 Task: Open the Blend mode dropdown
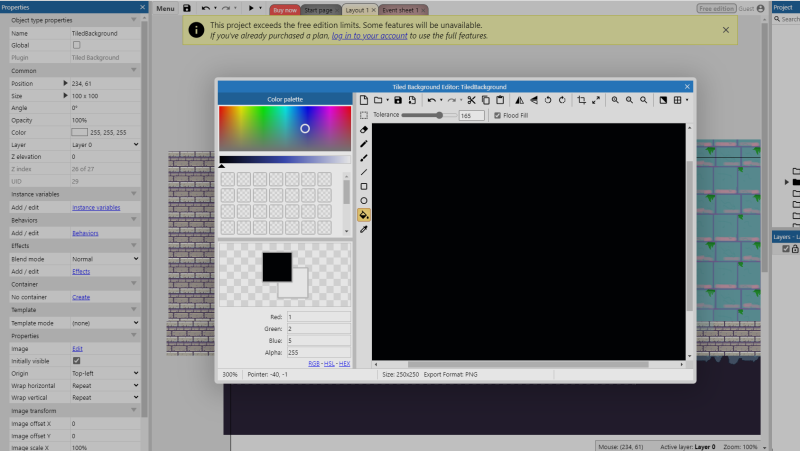pos(105,259)
